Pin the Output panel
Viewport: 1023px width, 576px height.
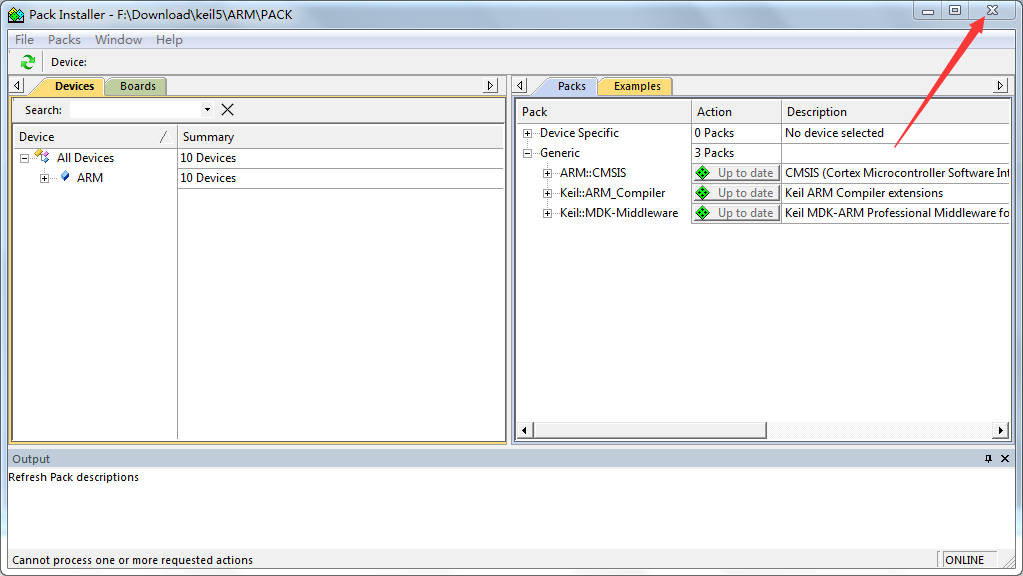tap(988, 459)
